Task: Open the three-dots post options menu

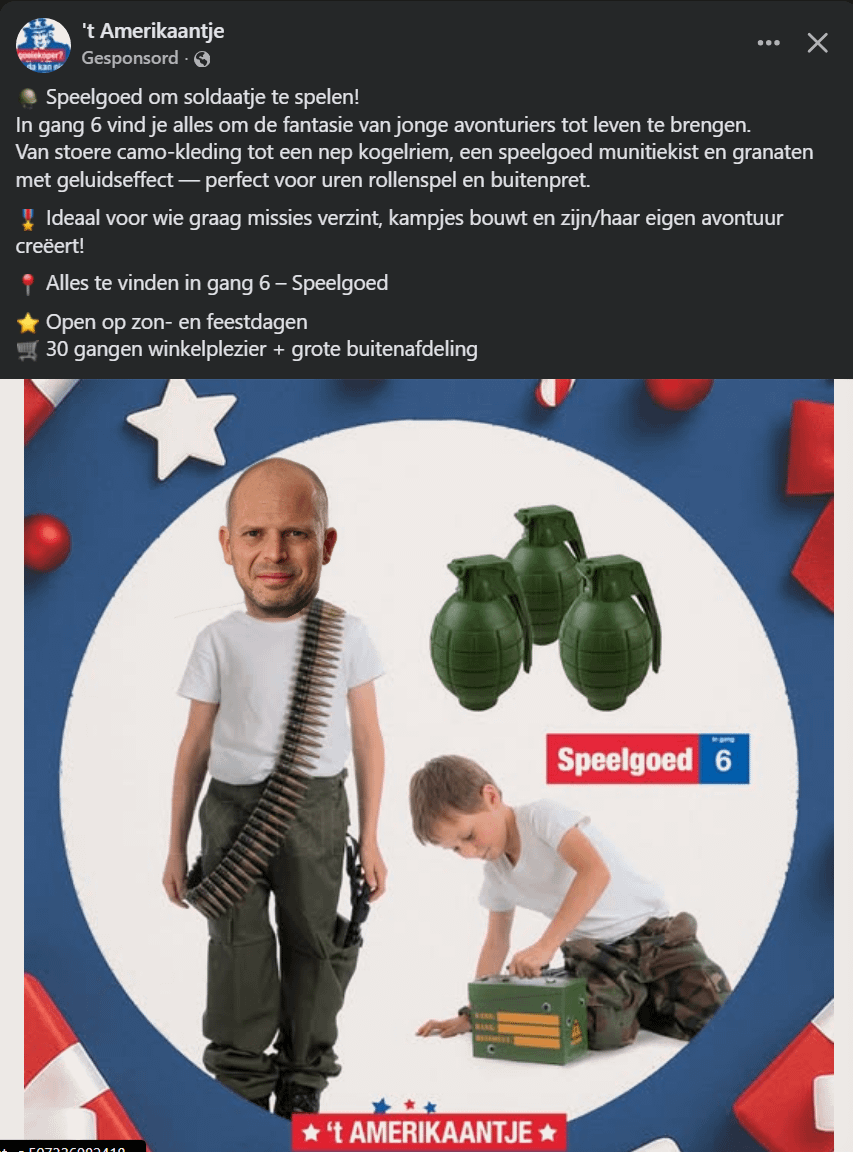Action: point(769,43)
